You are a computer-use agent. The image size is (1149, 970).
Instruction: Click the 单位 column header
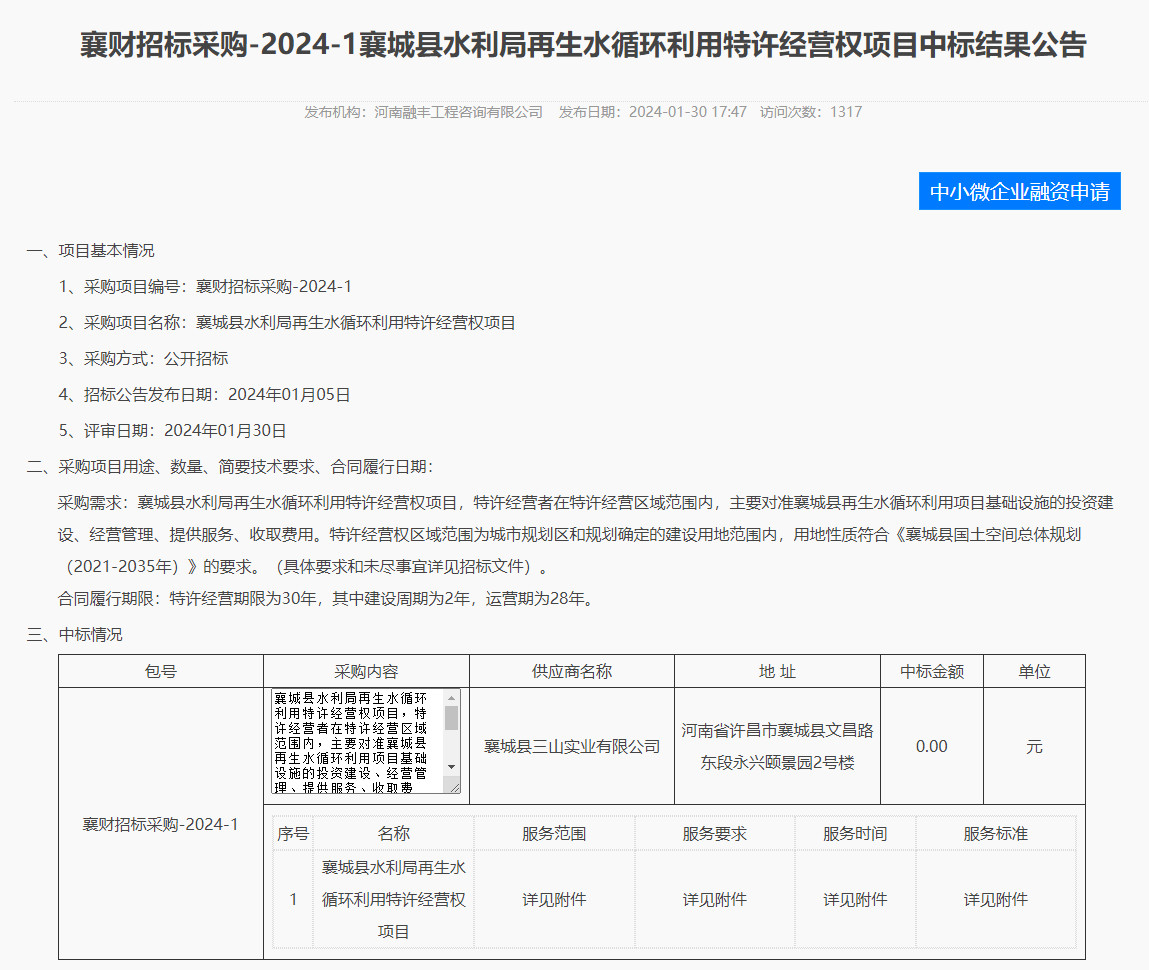tap(1034, 671)
